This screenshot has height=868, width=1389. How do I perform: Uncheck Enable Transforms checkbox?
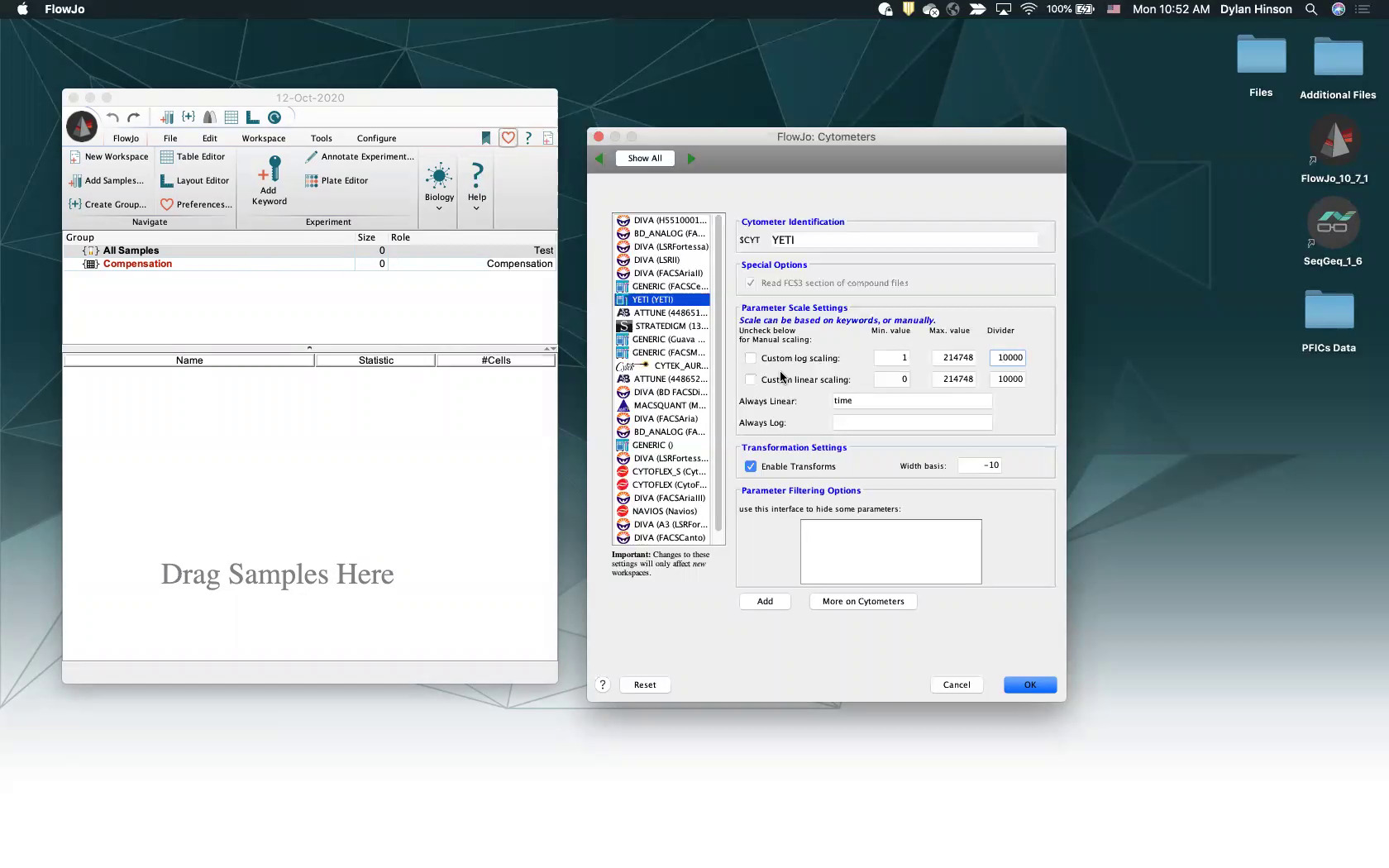tap(751, 467)
